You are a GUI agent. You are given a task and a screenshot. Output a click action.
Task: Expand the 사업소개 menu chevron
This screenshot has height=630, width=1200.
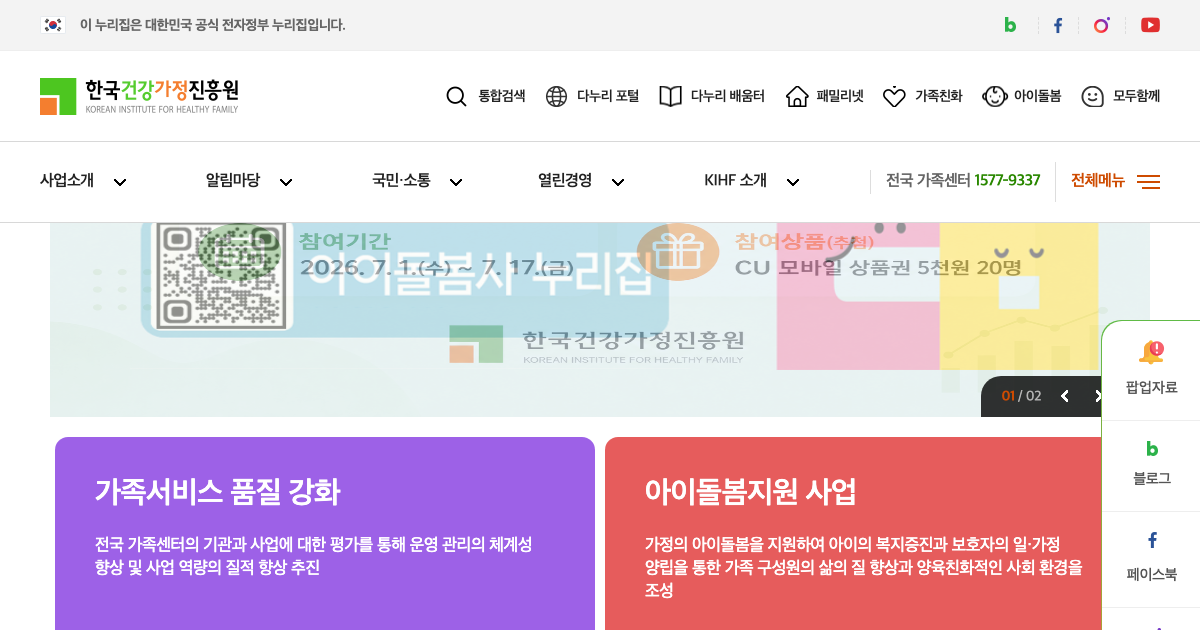point(120,182)
